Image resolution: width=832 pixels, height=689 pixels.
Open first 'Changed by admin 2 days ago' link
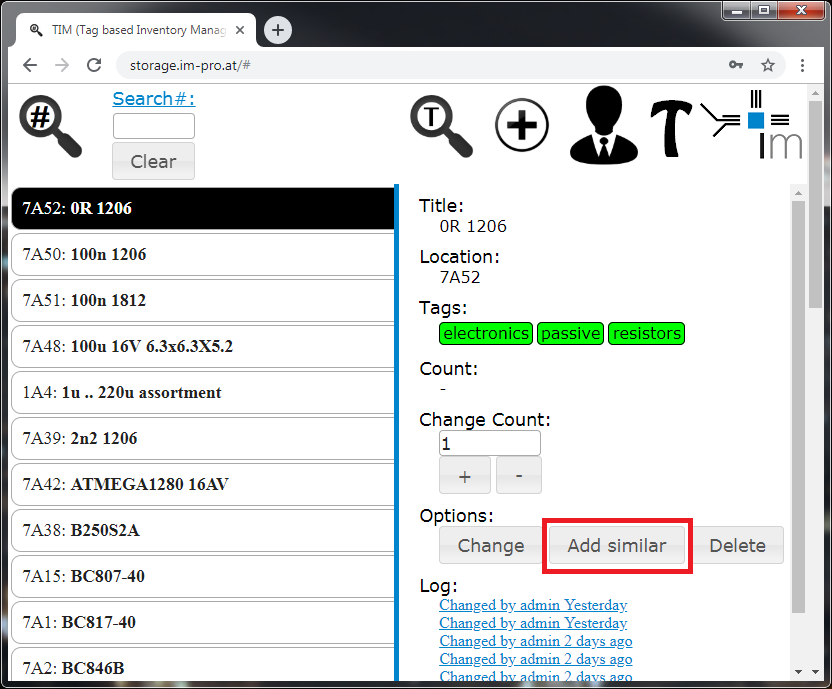[536, 641]
